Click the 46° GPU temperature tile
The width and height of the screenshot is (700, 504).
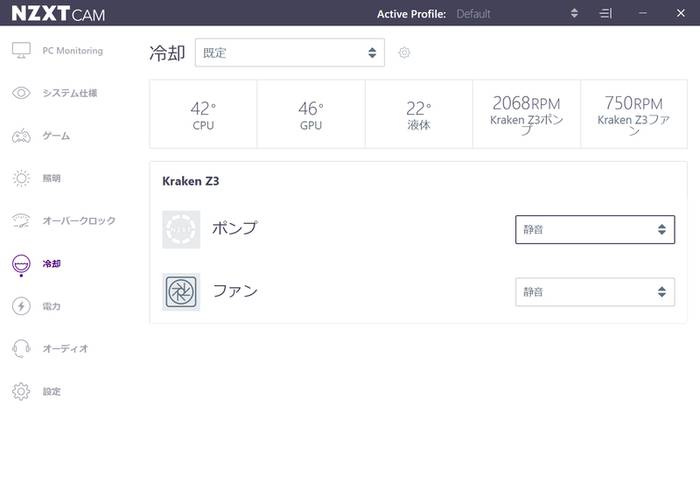click(311, 114)
